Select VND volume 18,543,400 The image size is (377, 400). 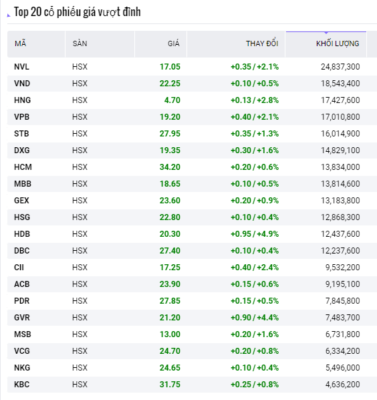(340, 84)
